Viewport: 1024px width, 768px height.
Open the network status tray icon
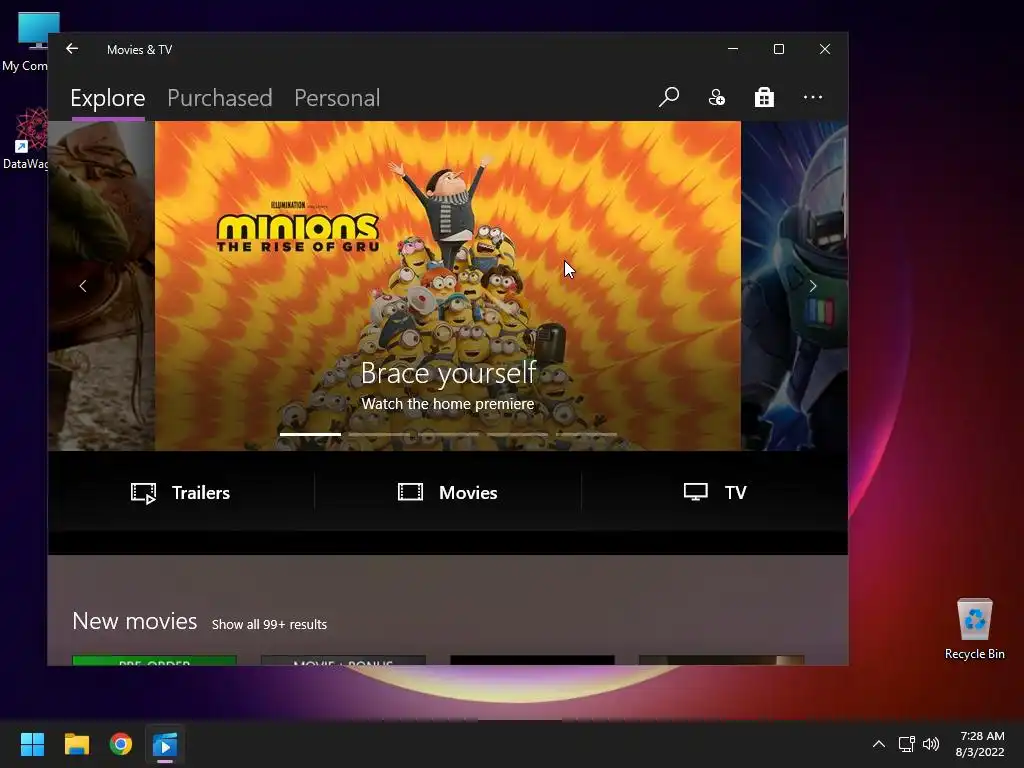click(906, 744)
